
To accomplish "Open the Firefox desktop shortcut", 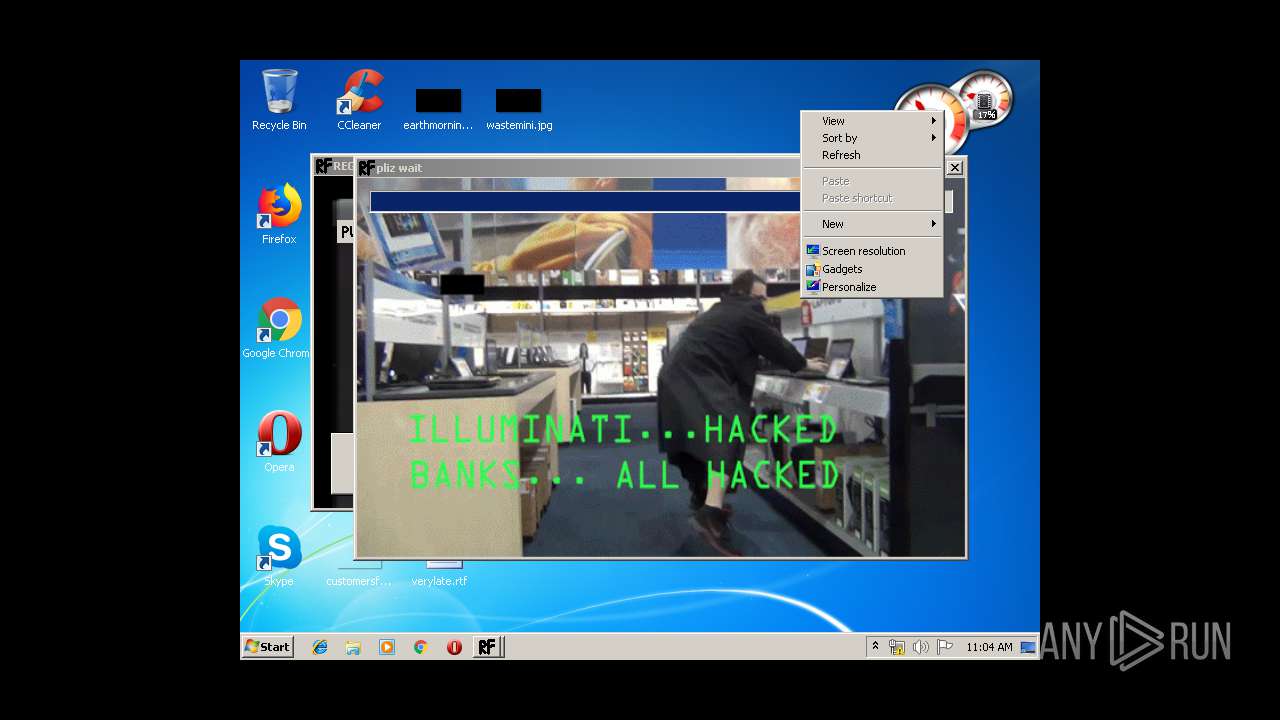I will (279, 213).
